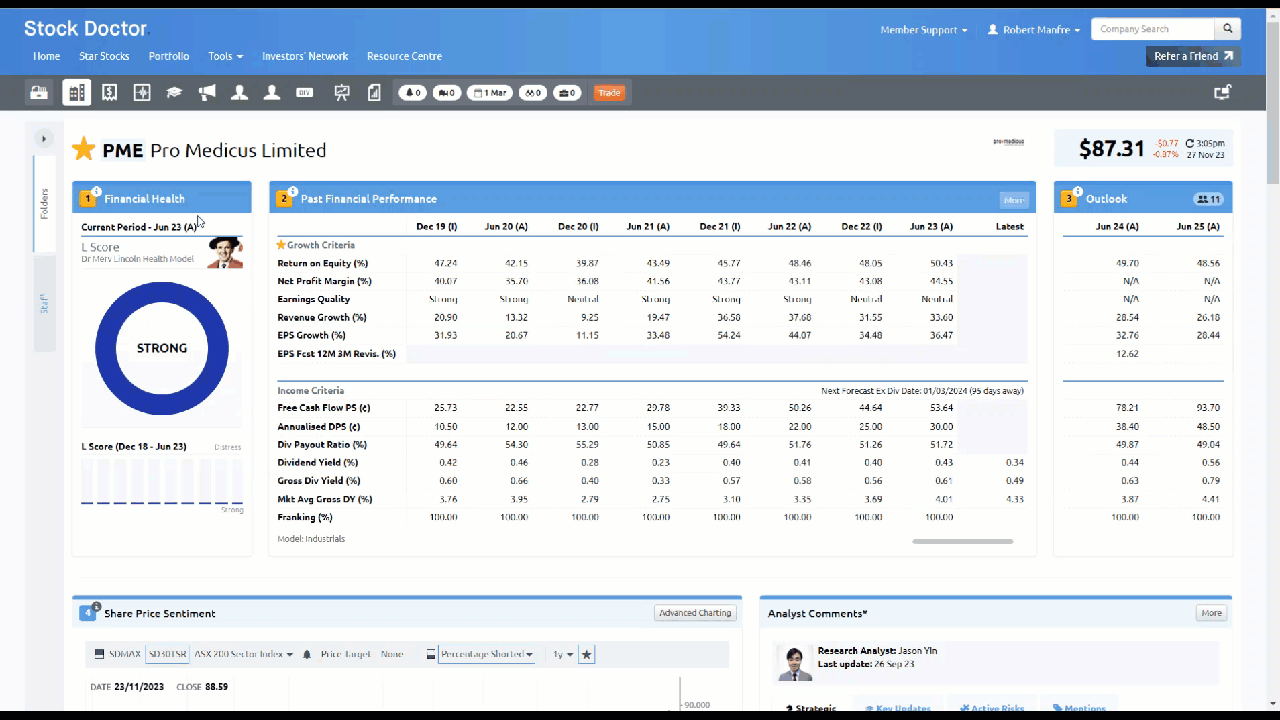Click More in Analyst Comments
This screenshot has height=720, width=1280.
(1211, 613)
